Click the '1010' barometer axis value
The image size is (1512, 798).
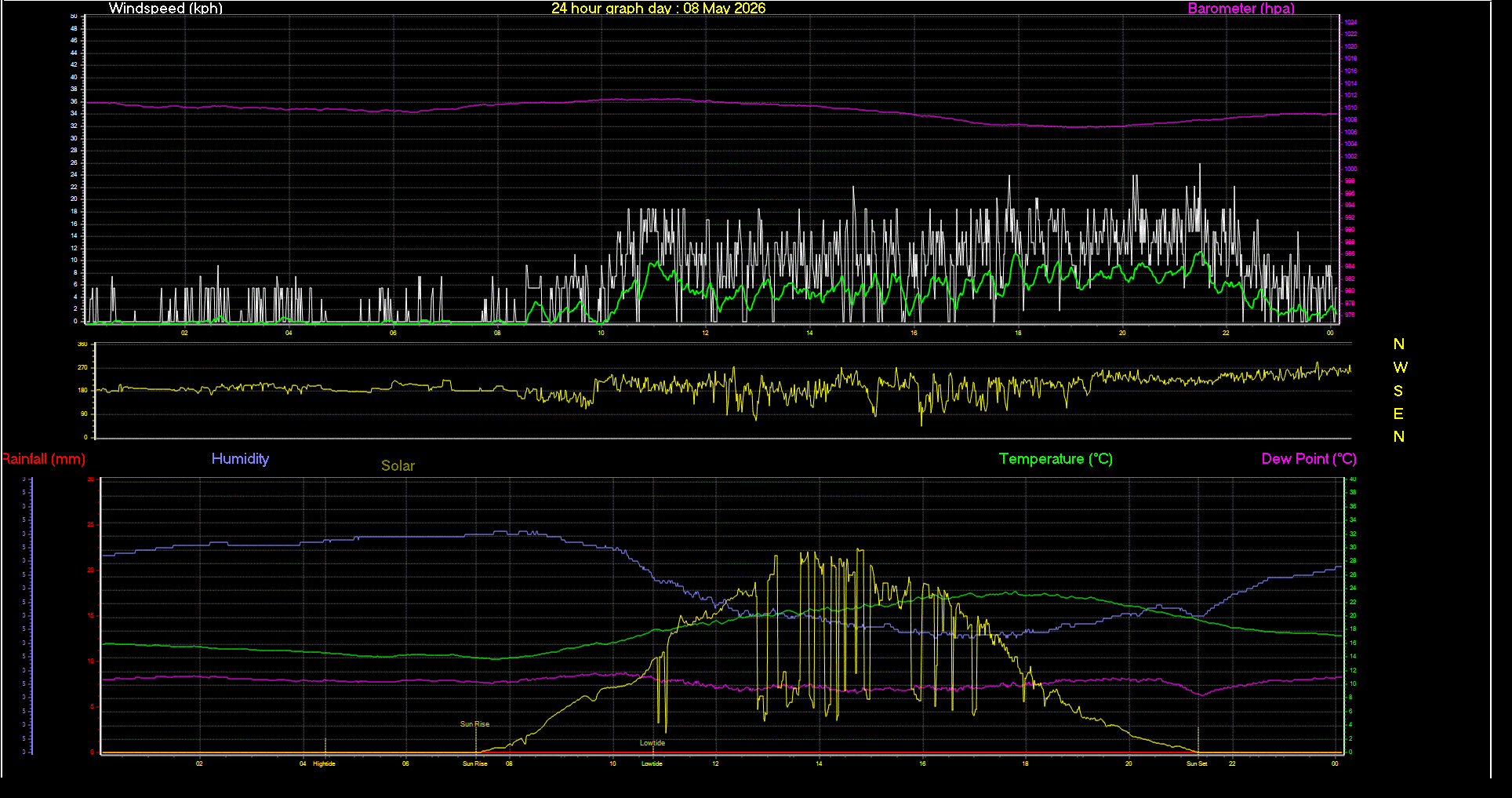(1350, 107)
